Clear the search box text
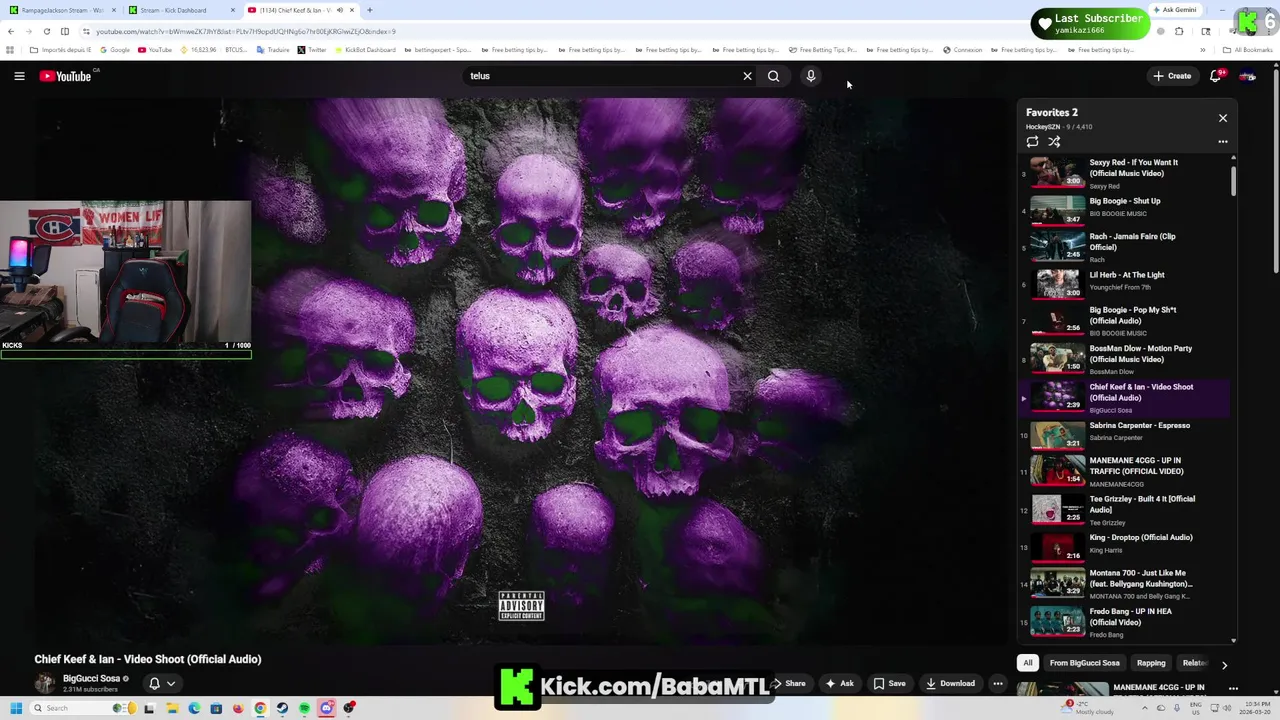Image resolution: width=1280 pixels, height=720 pixels. tap(747, 76)
